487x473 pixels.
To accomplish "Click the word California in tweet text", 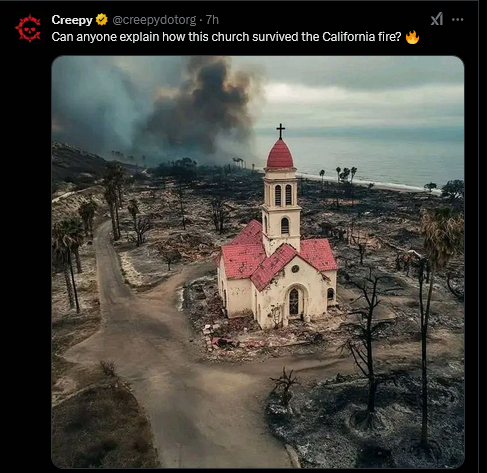I will pos(348,37).
